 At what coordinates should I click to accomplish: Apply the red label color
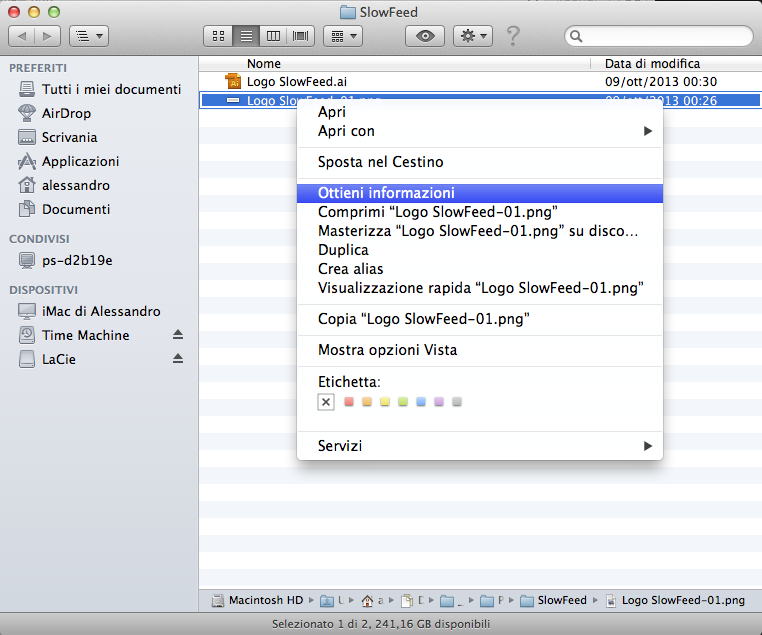point(349,402)
